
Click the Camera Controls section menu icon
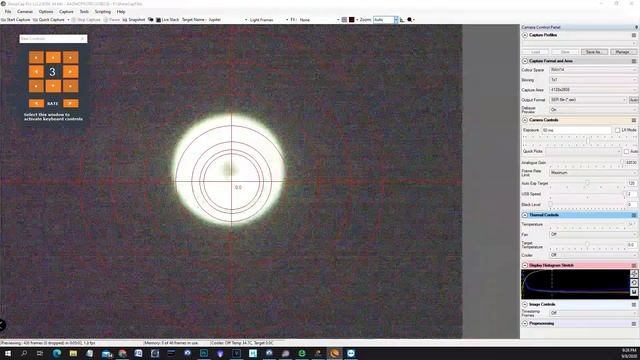coord(634,120)
